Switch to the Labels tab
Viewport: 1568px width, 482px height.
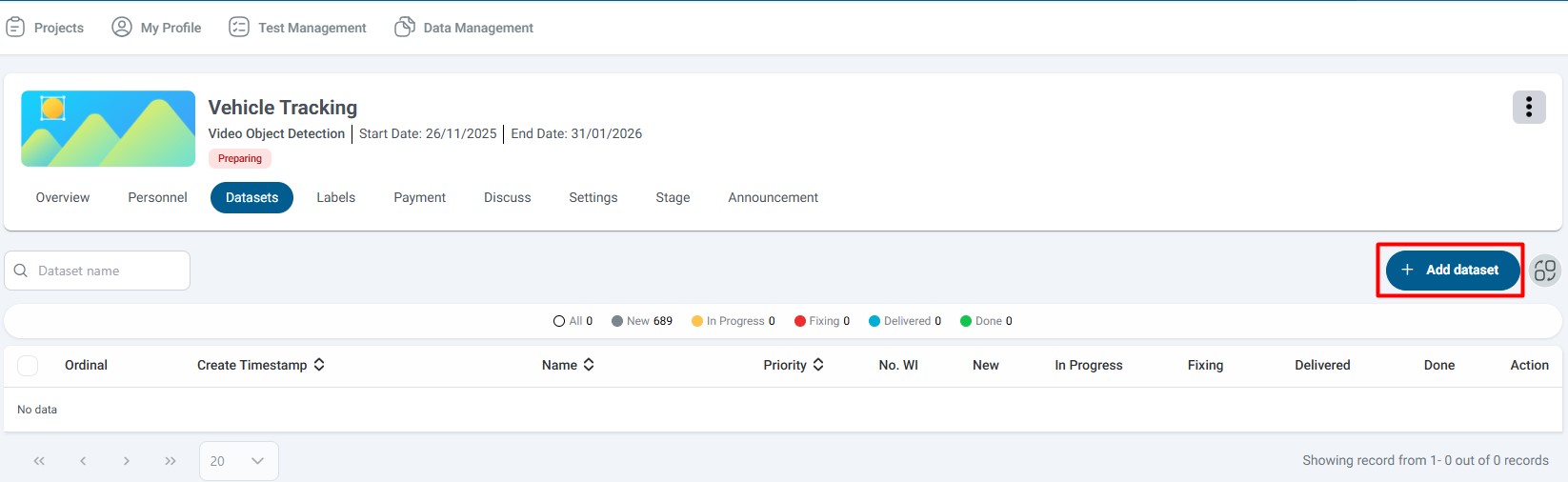pos(335,197)
